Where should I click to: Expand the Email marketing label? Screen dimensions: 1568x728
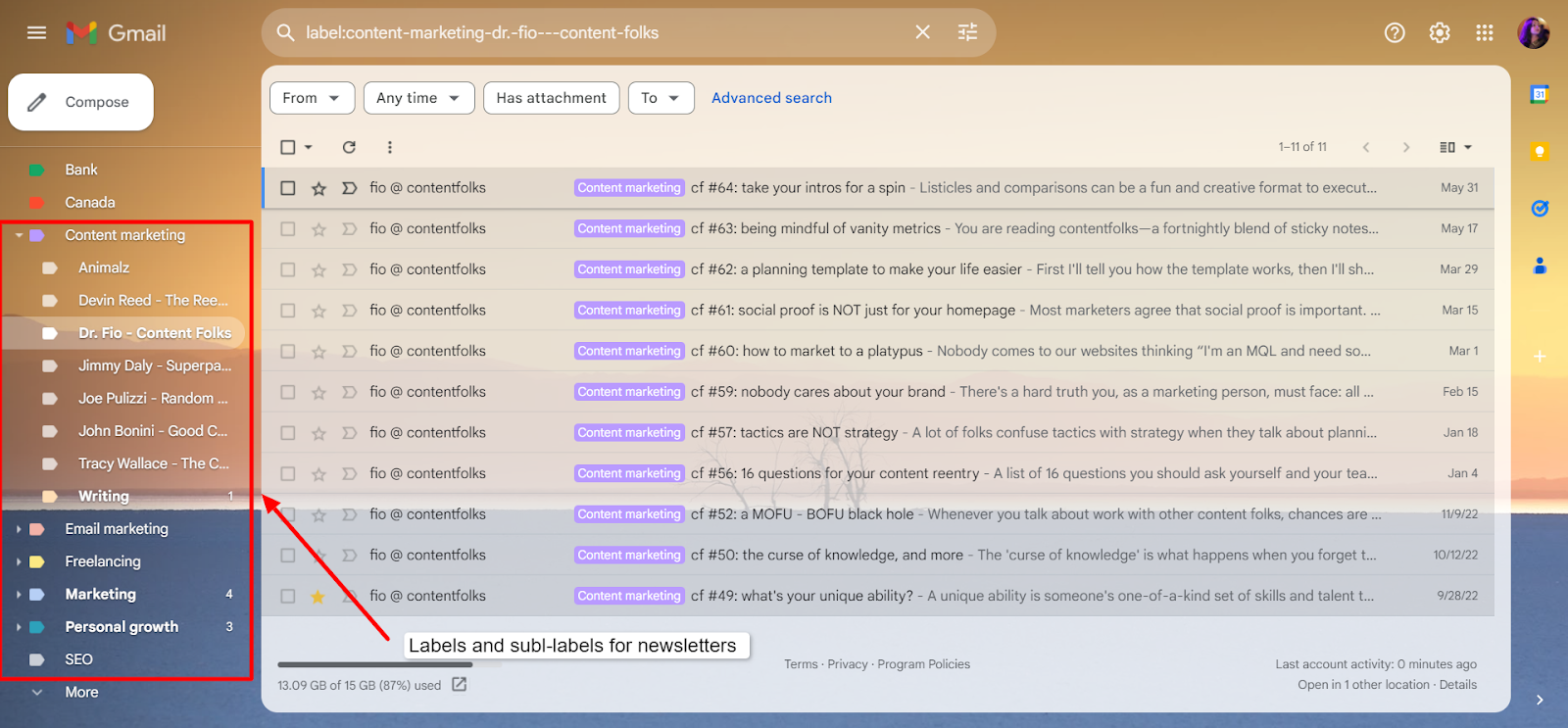[19, 529]
